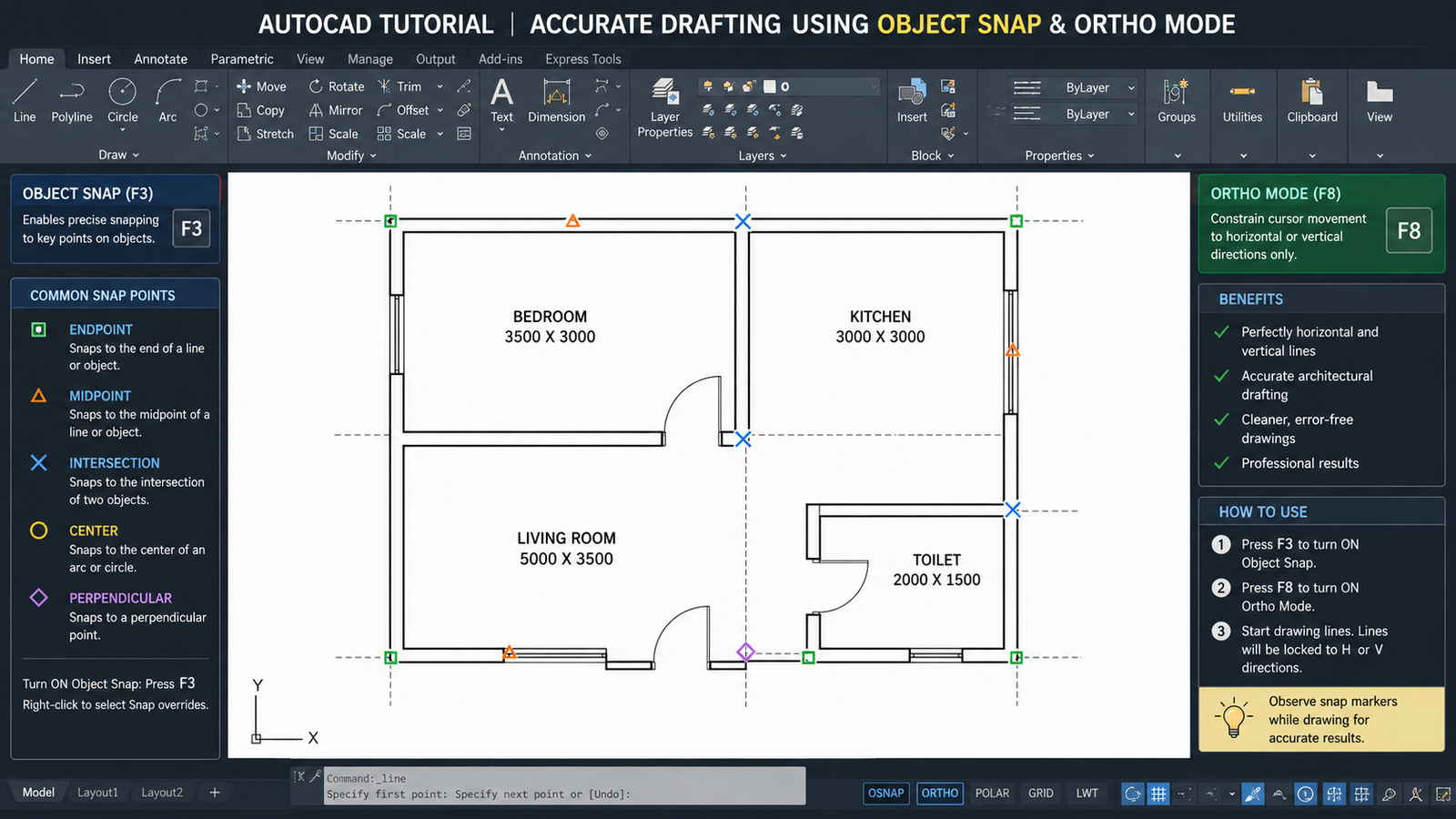Viewport: 1456px width, 819px height.
Task: Click the white layer color swatch
Action: 769,86
